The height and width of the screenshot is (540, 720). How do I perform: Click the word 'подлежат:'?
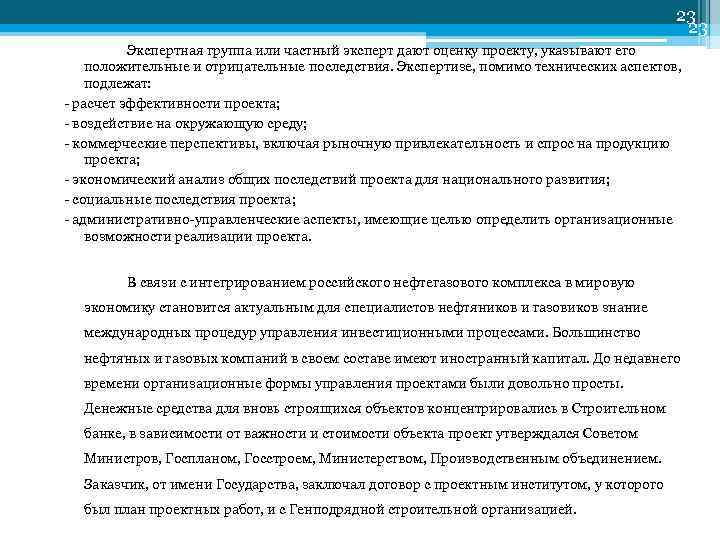[117, 84]
